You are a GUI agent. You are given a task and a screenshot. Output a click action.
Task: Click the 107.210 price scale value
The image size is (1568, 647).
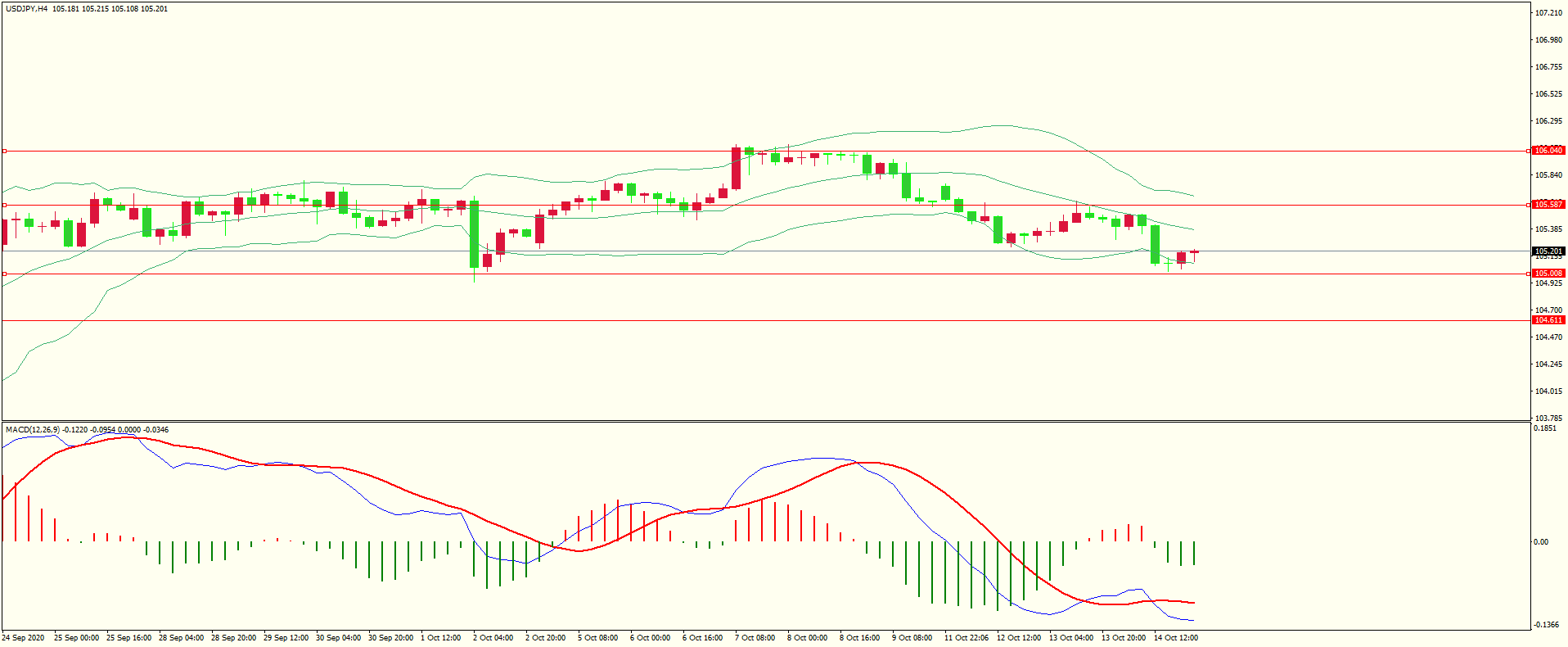click(x=1548, y=13)
